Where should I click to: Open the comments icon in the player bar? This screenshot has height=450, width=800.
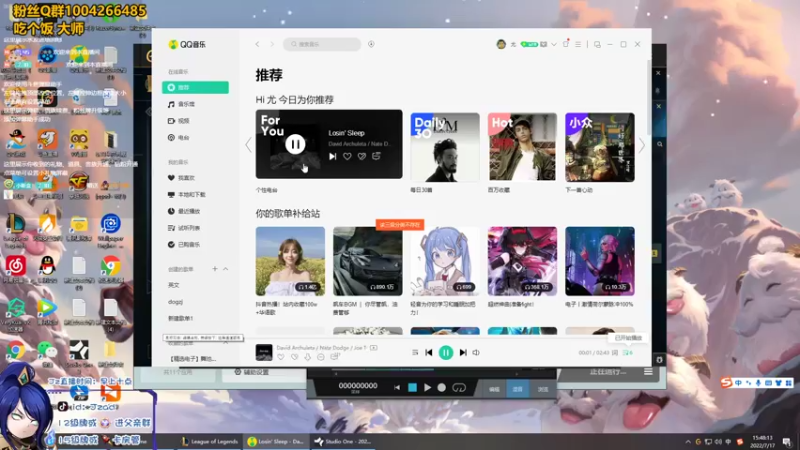click(321, 357)
